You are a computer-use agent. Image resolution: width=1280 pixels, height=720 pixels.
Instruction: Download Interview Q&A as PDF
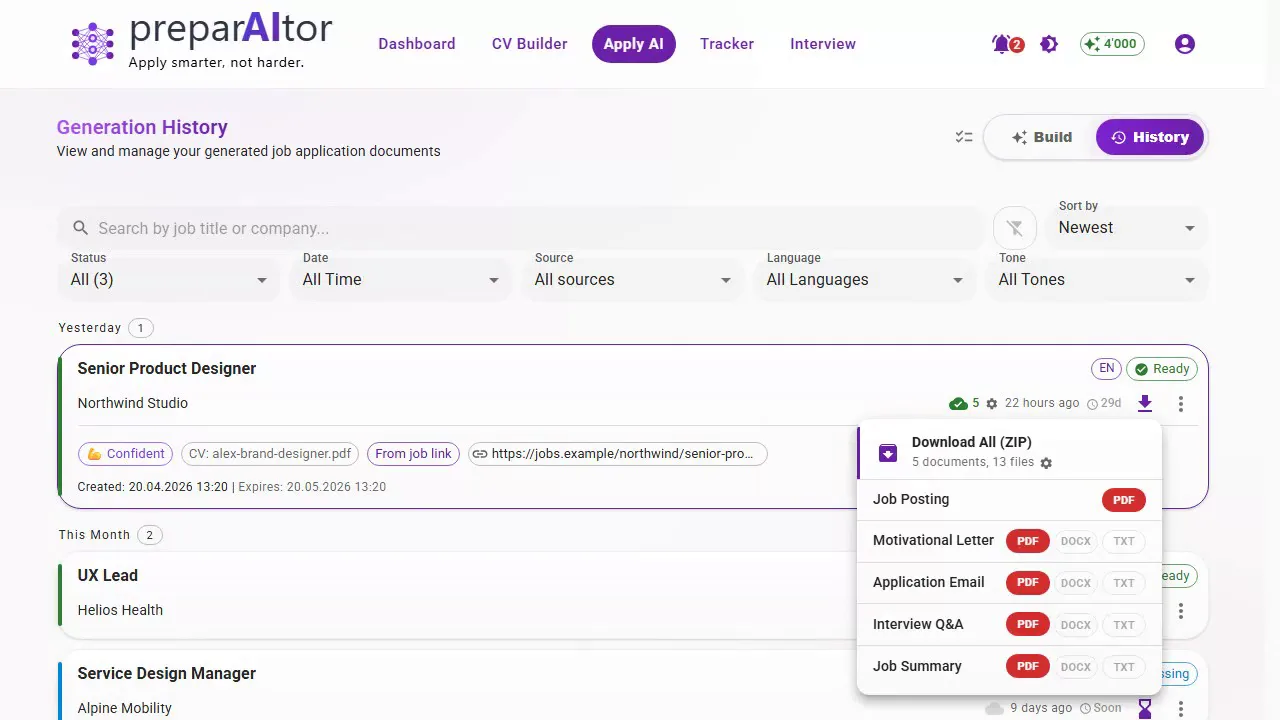click(1028, 625)
